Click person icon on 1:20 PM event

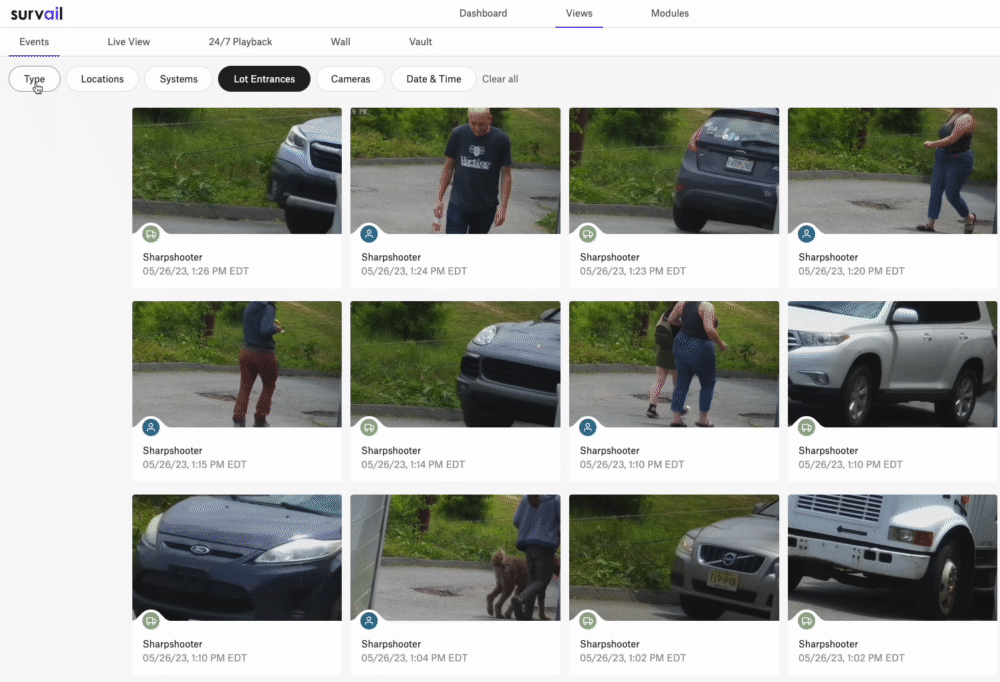click(806, 234)
